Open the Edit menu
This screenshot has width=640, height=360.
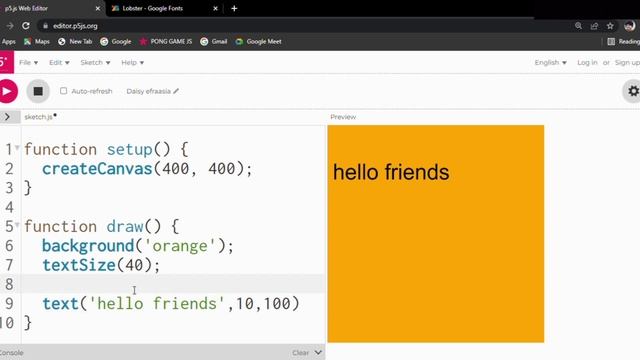(59, 62)
